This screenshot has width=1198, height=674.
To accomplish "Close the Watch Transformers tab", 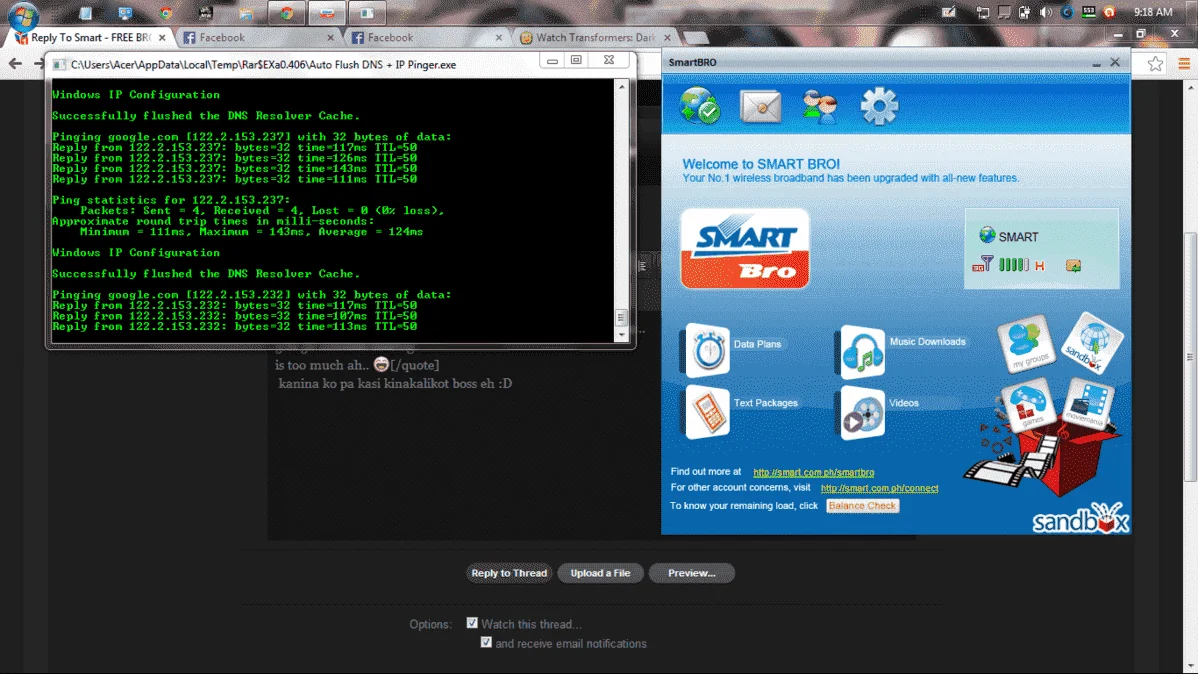I will [x=667, y=37].
